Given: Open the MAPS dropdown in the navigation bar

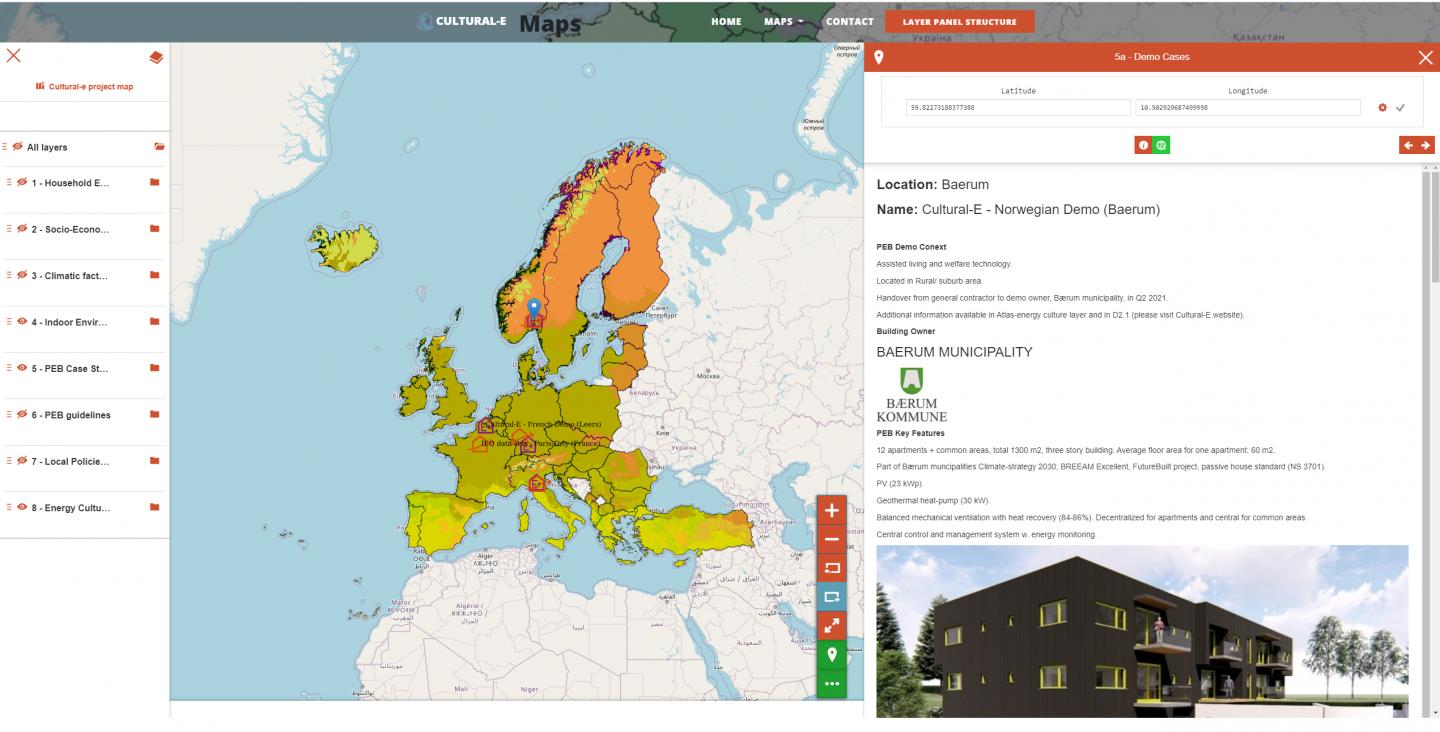Looking at the screenshot, I should [783, 21].
